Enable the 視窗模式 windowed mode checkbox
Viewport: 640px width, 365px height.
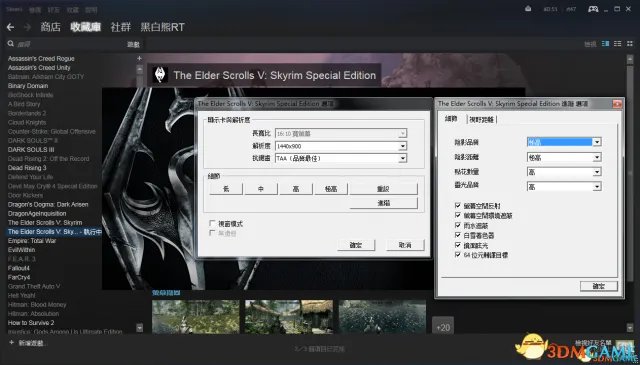point(212,223)
